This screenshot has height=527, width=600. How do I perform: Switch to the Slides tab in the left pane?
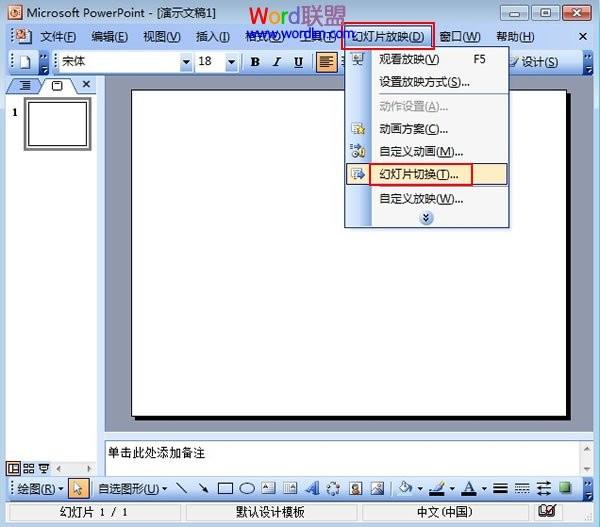click(x=57, y=85)
